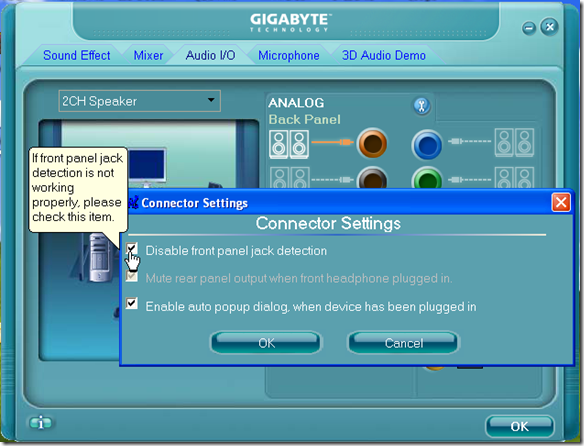Expand the 2CH Speaker dropdown
This screenshot has width=584, height=446.
pos(211,100)
